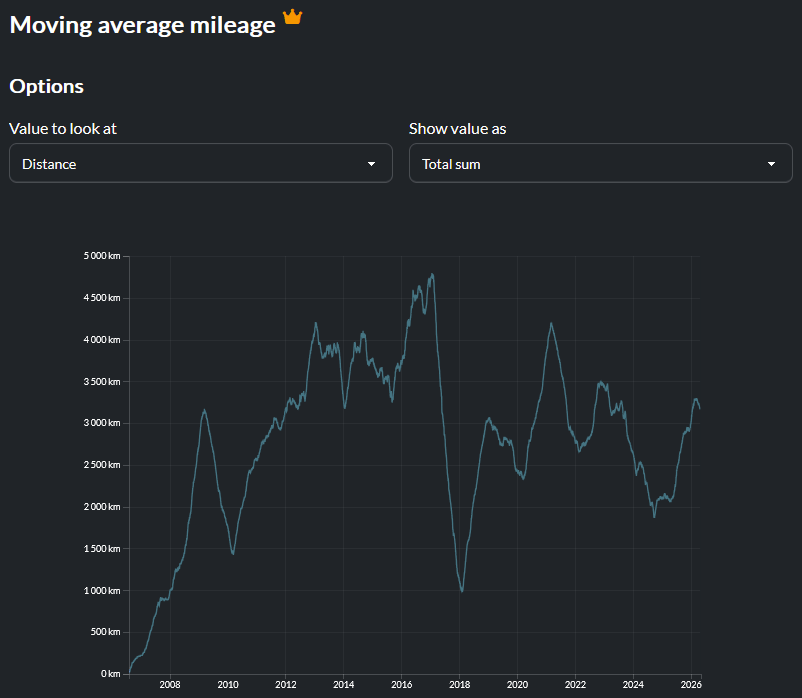The height and width of the screenshot is (698, 802).
Task: Click the 1 000 km y-axis label
Action: pyautogui.click(x=102, y=591)
